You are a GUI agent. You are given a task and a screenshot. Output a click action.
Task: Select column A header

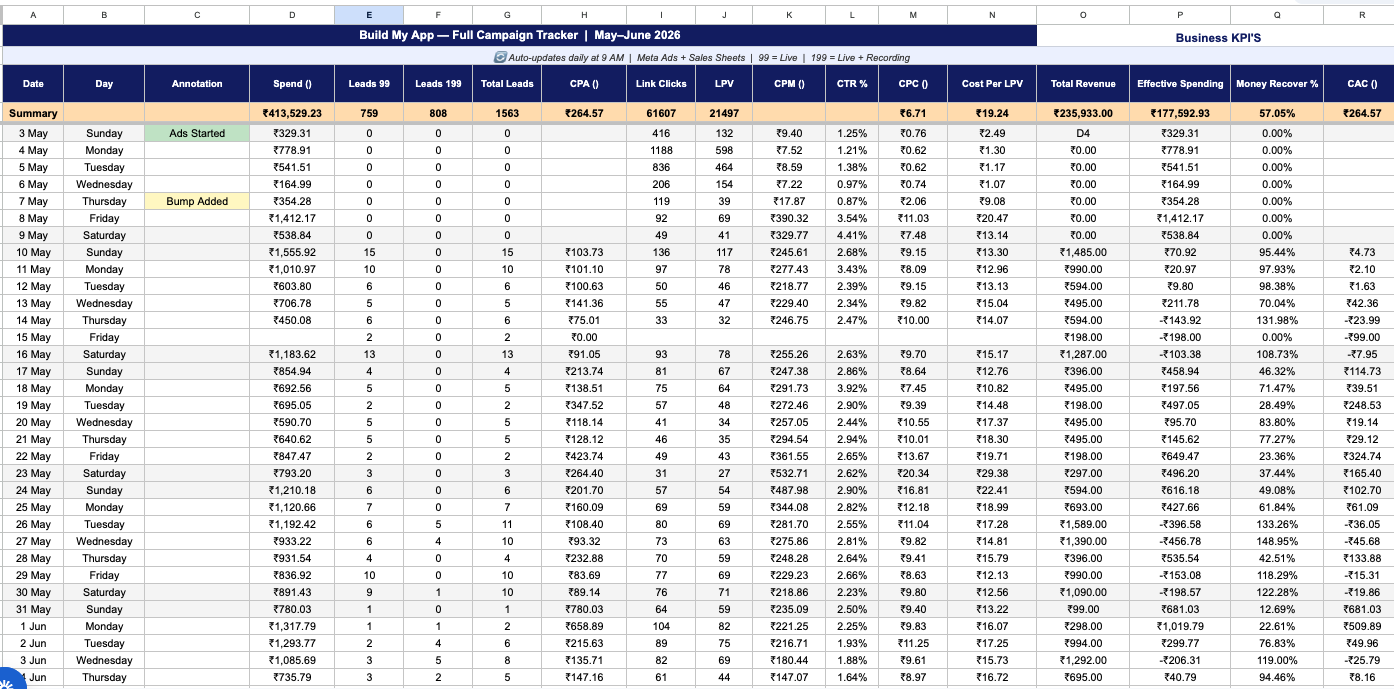pos(34,15)
